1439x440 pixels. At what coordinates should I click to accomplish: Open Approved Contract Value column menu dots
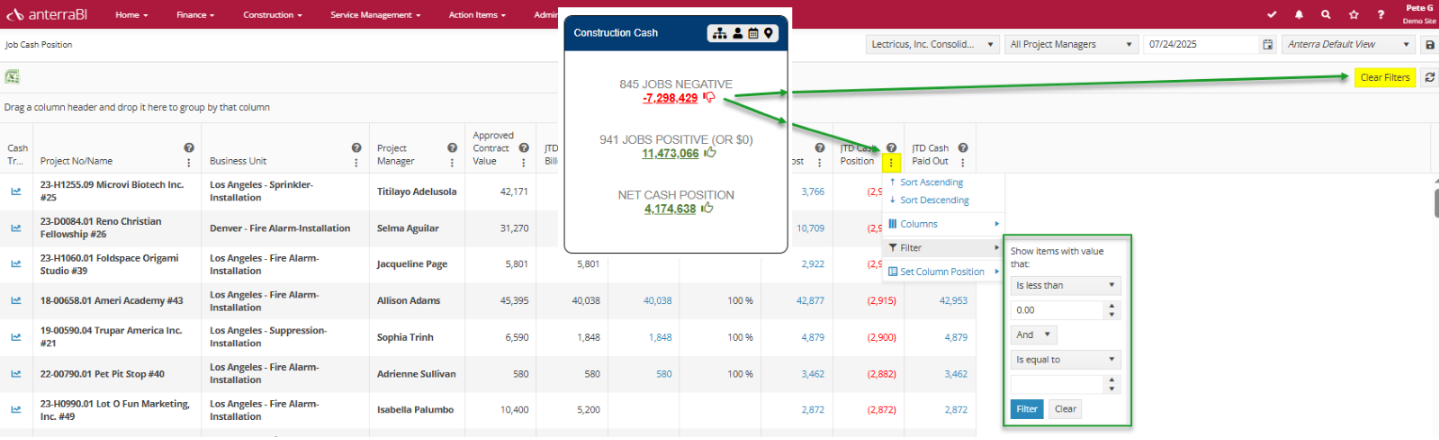(x=524, y=162)
